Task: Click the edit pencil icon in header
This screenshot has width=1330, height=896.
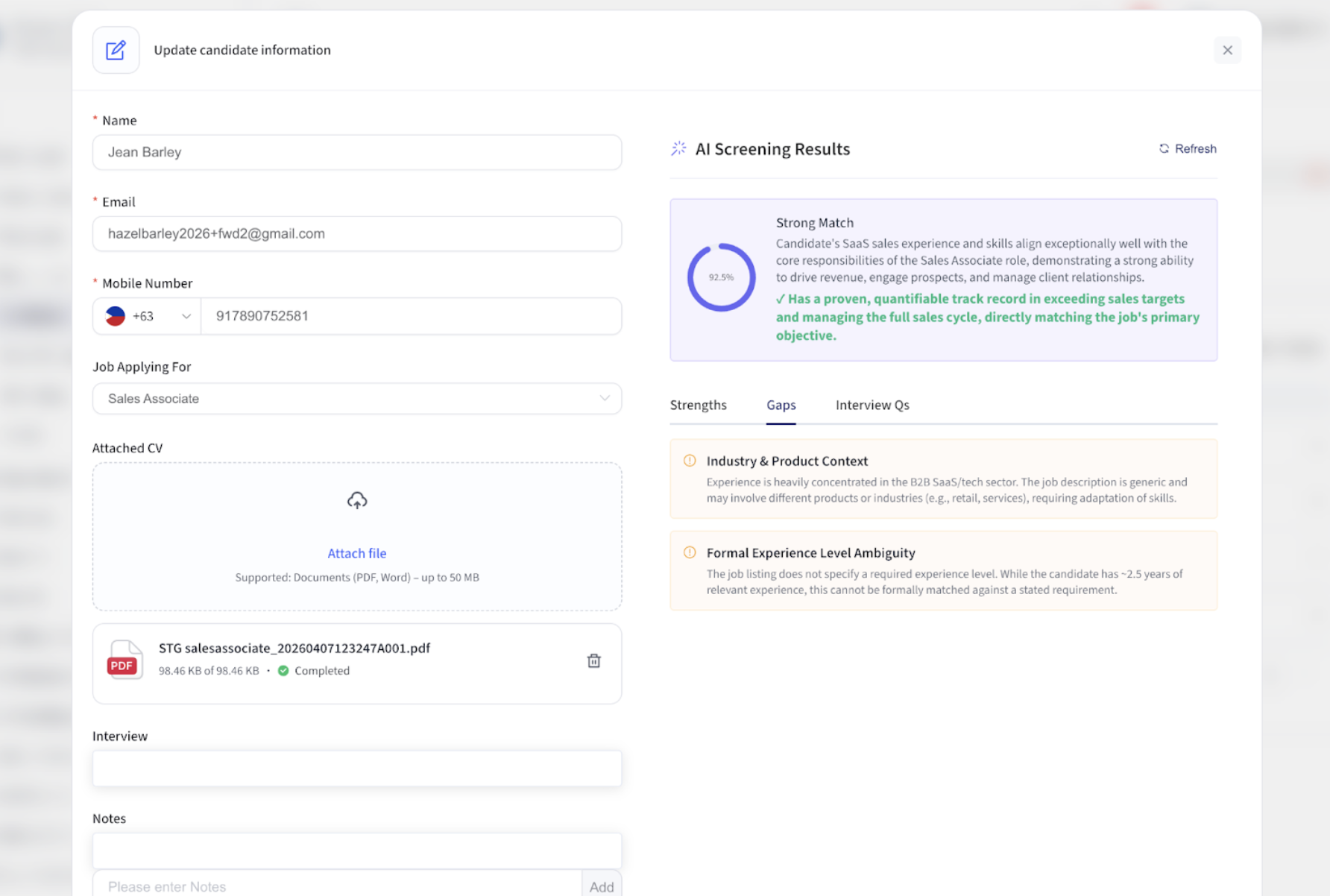Action: click(x=116, y=50)
